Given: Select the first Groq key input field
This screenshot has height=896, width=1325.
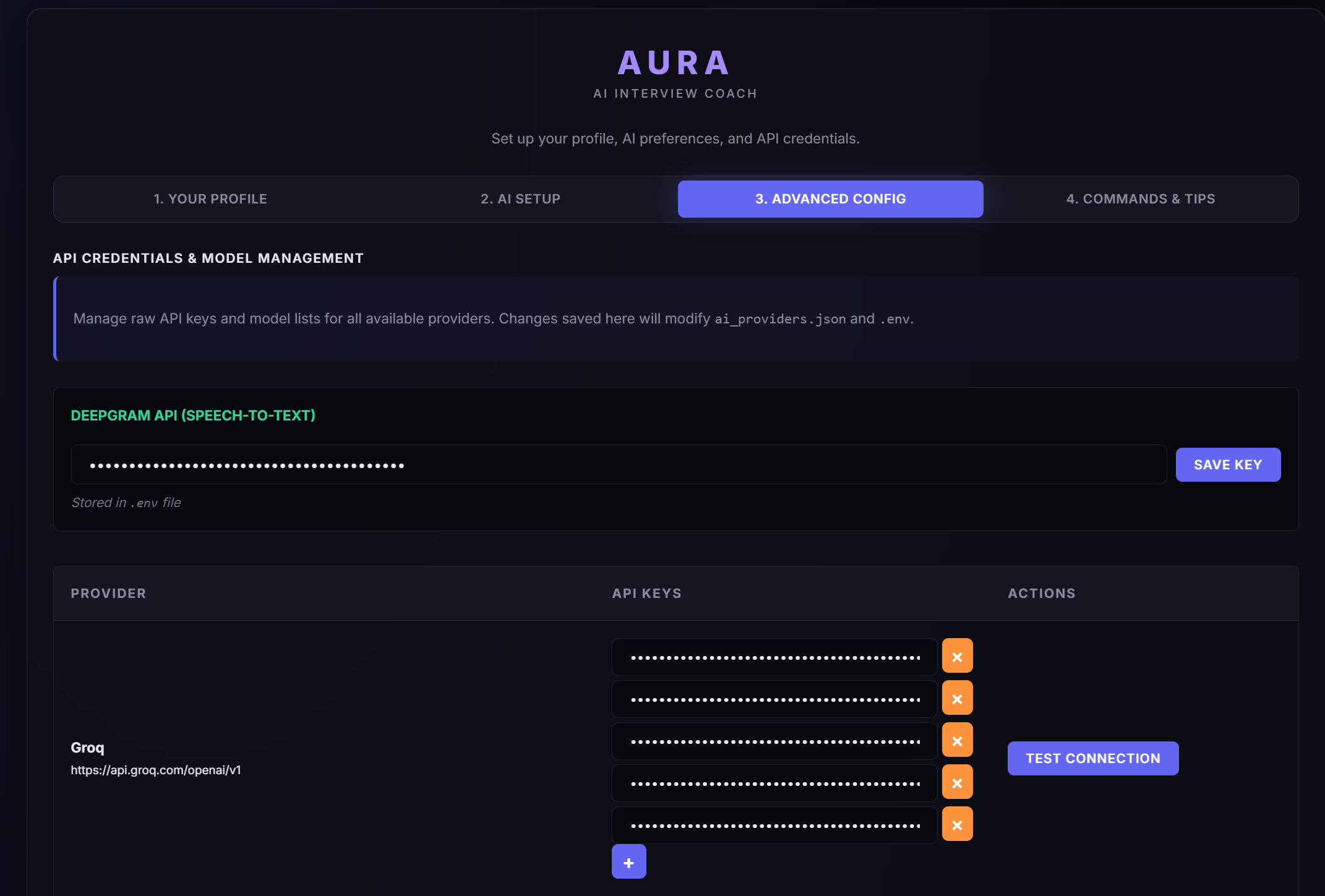Looking at the screenshot, I should click(774, 655).
